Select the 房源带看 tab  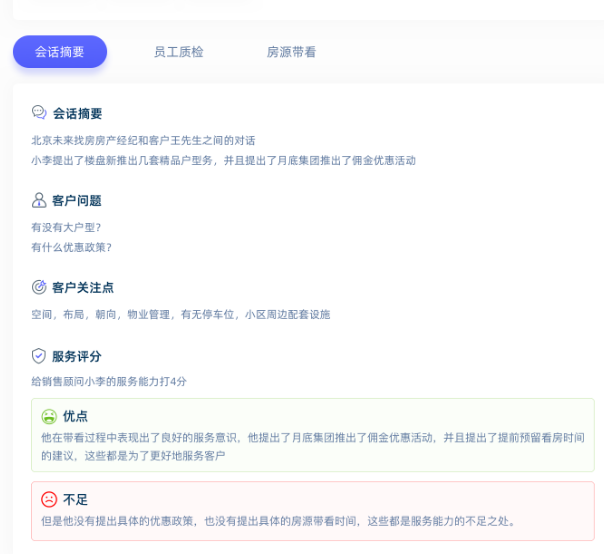[x=291, y=51]
